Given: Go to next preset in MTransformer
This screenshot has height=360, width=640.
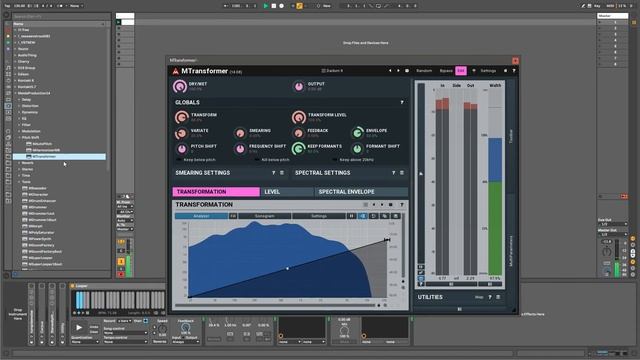Looking at the screenshot, I should tap(398, 71).
